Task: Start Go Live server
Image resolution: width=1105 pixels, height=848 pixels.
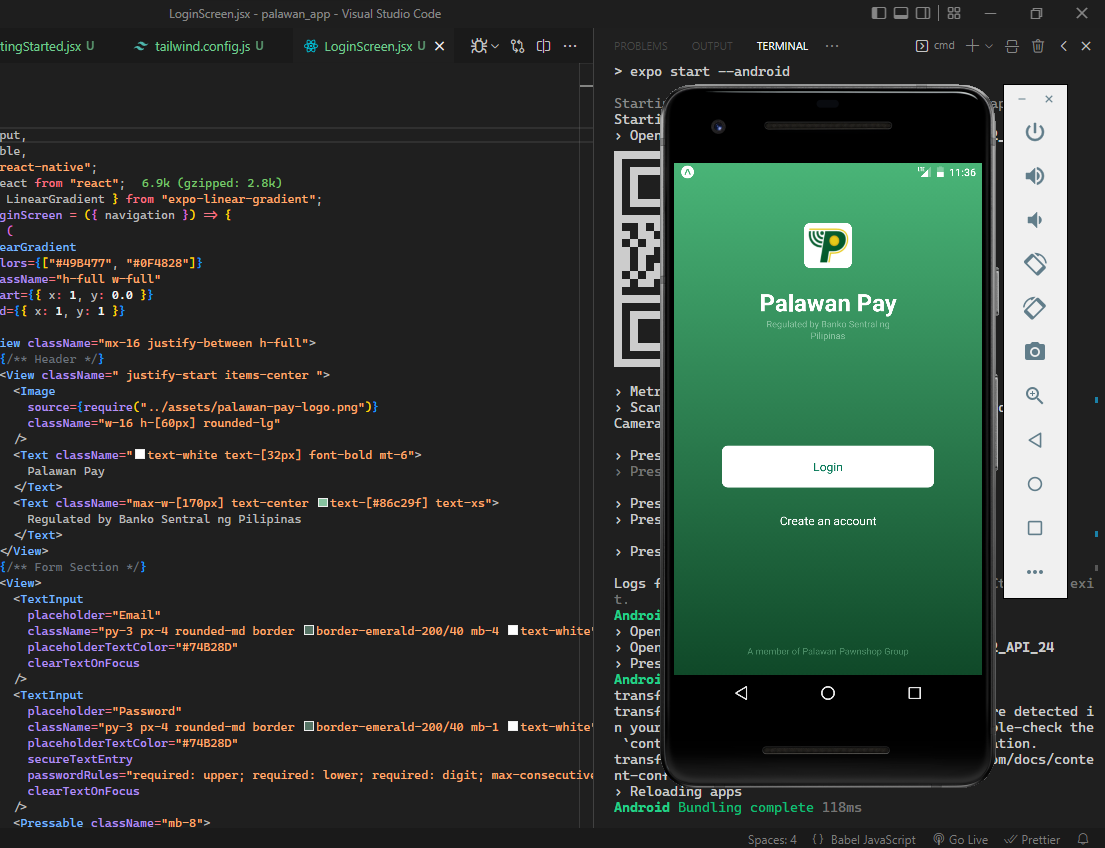Action: 961,840
